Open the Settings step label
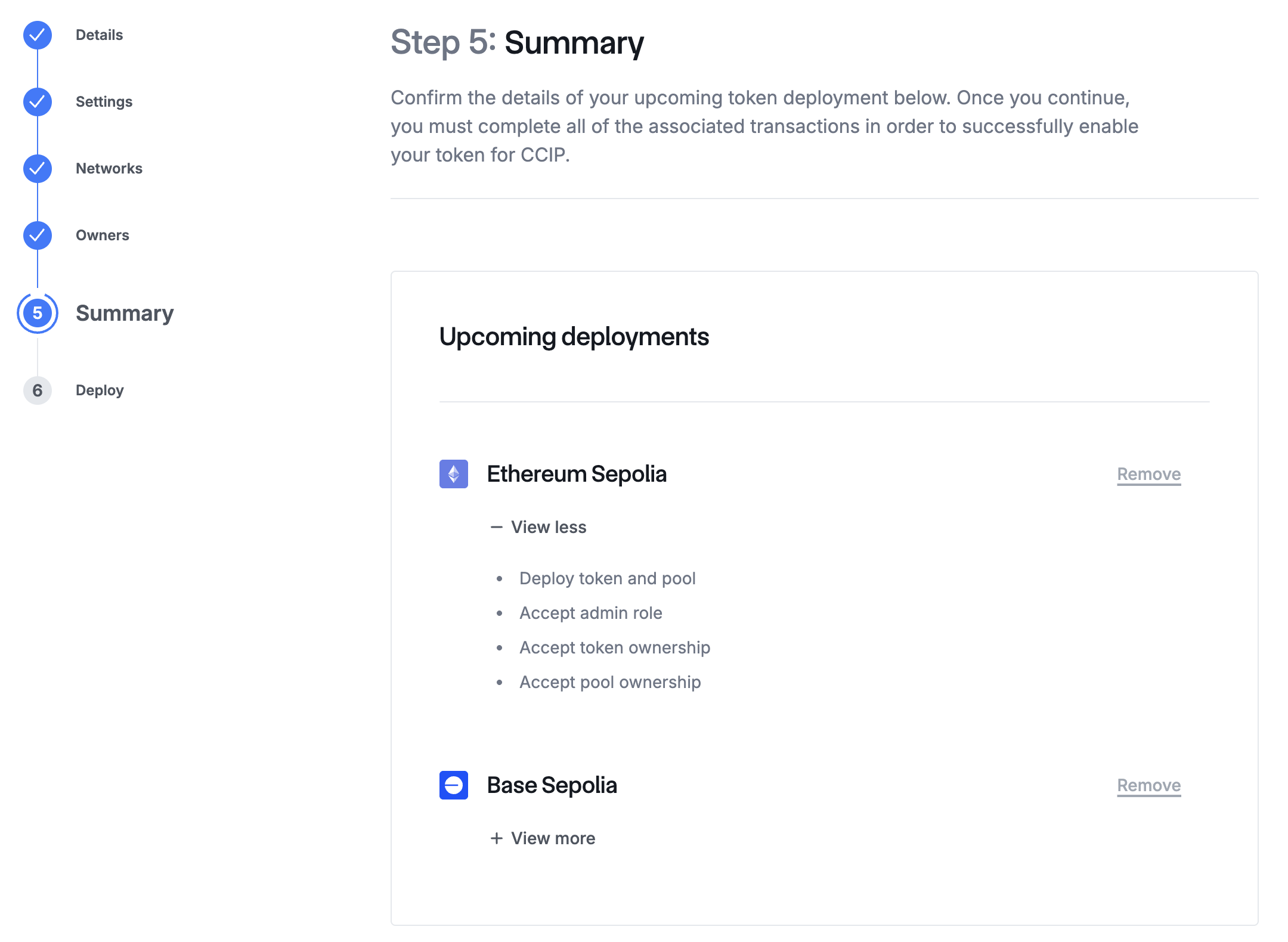This screenshot has height=942, width=1288. click(x=104, y=102)
